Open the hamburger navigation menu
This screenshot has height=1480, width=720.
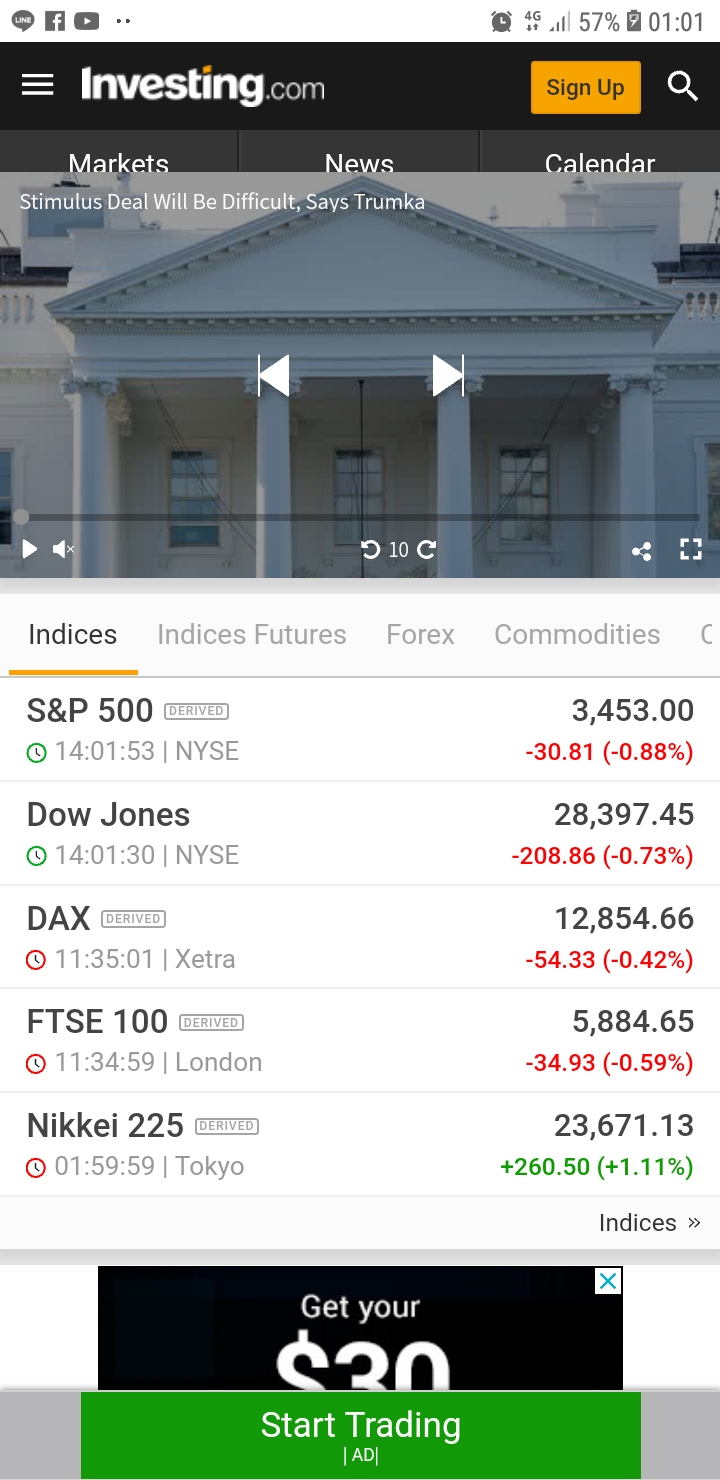pos(38,85)
